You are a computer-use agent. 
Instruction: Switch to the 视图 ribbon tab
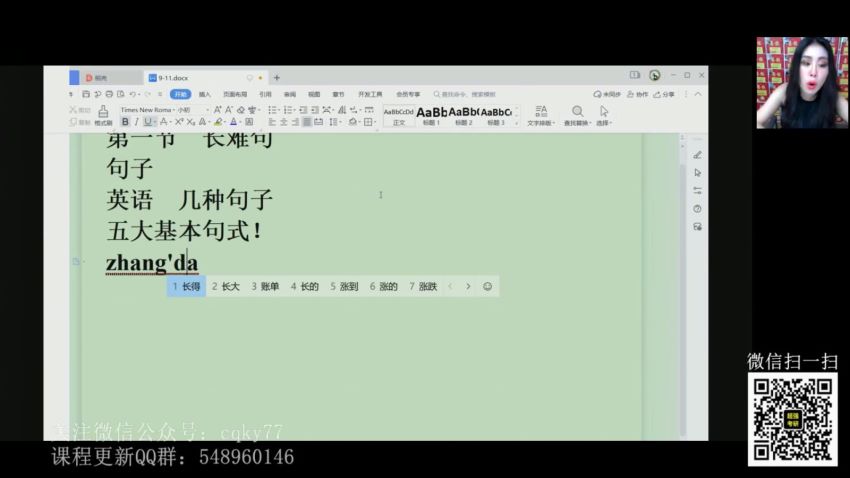[x=314, y=94]
